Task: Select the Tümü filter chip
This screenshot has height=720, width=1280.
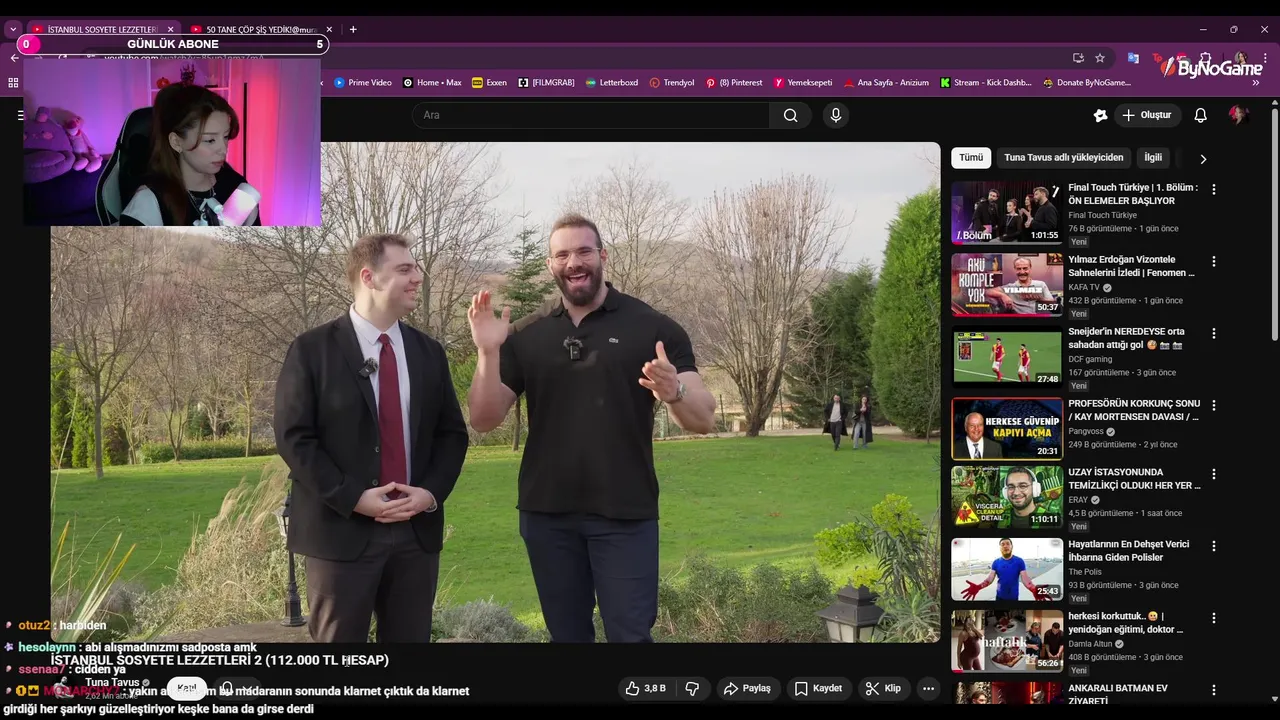Action: tap(971, 158)
